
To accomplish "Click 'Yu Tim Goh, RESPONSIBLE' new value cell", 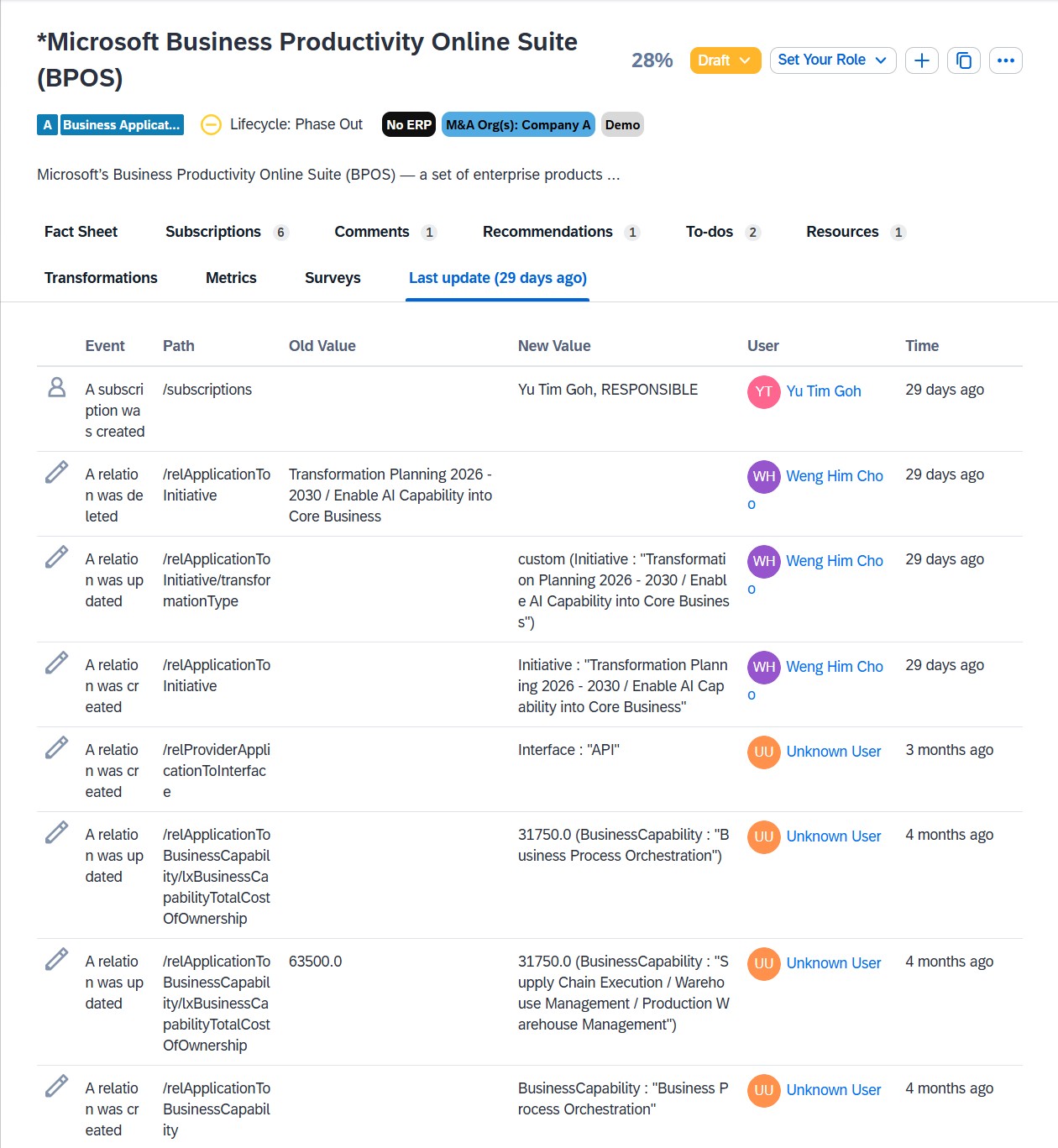I will (608, 390).
